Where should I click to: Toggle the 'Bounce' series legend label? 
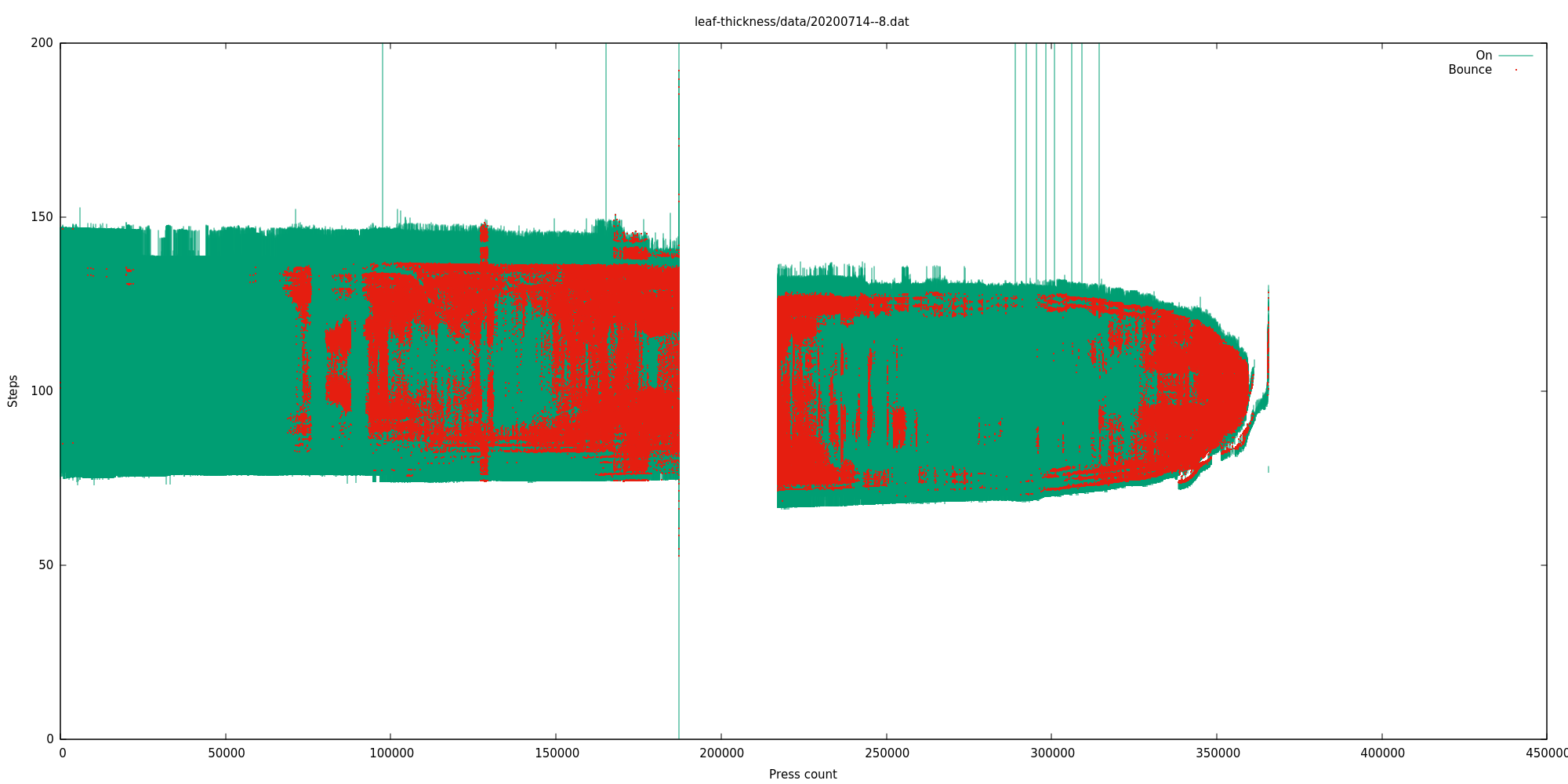click(1469, 70)
